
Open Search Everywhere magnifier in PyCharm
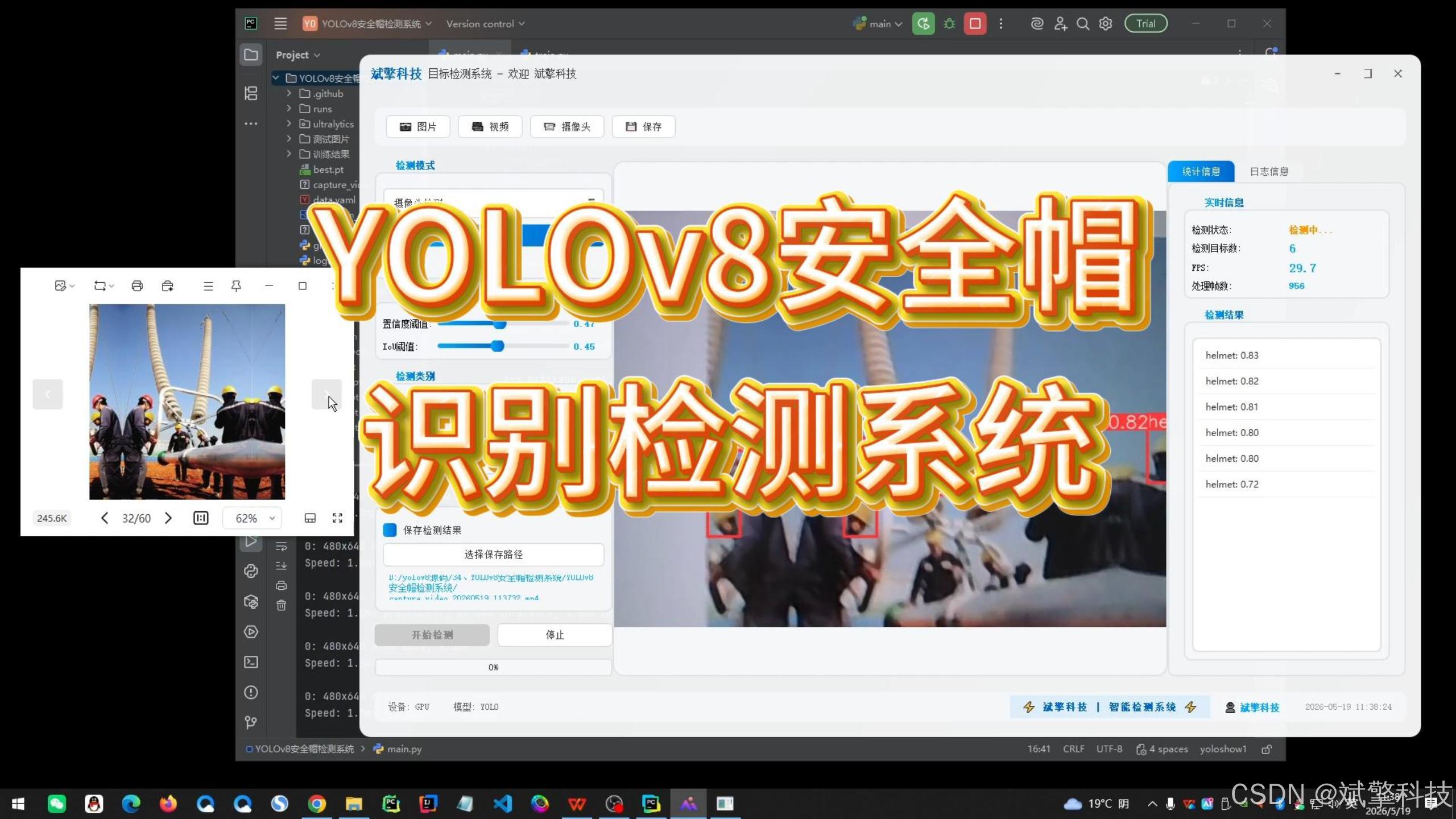click(1083, 23)
